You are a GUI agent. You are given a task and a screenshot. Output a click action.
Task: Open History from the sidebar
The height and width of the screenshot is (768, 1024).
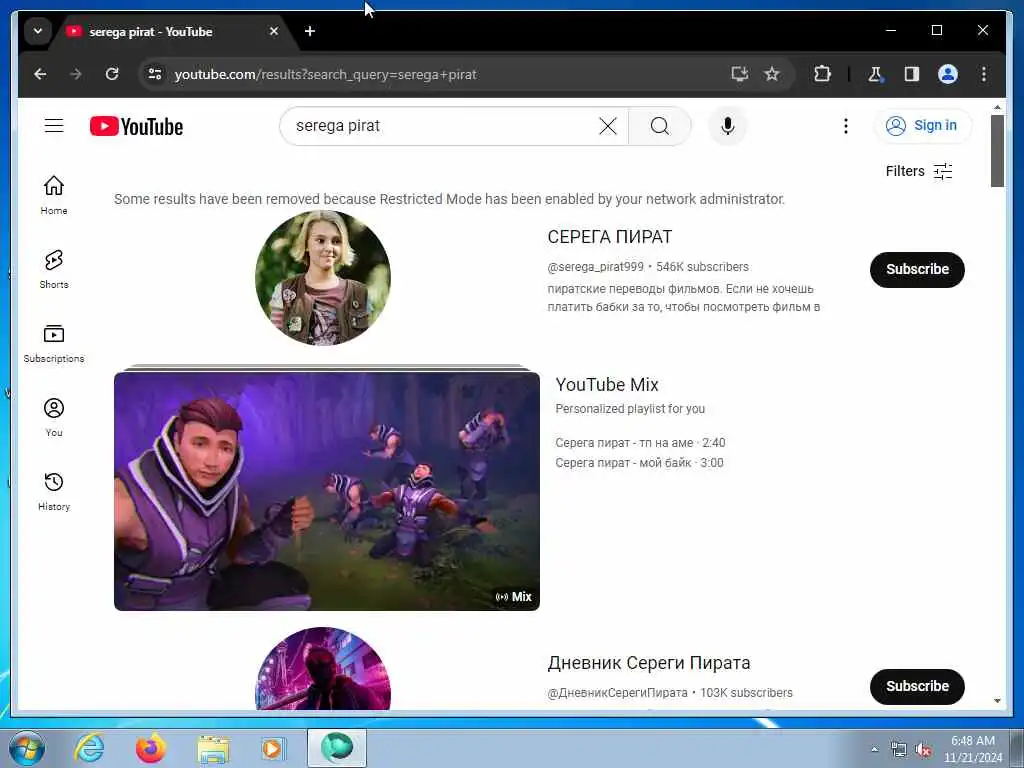click(x=54, y=491)
